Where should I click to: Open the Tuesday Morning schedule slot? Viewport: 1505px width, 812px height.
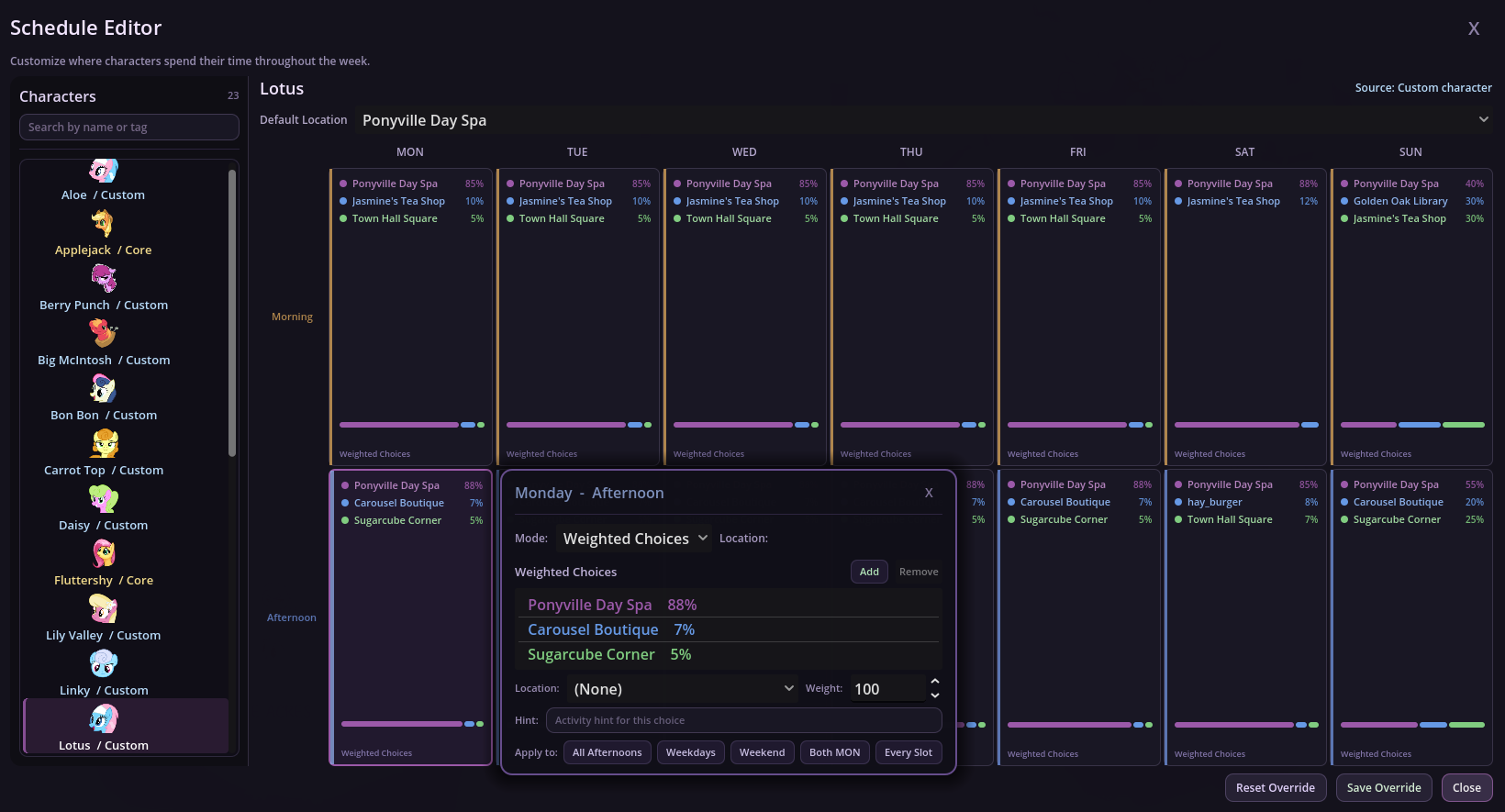[578, 317]
